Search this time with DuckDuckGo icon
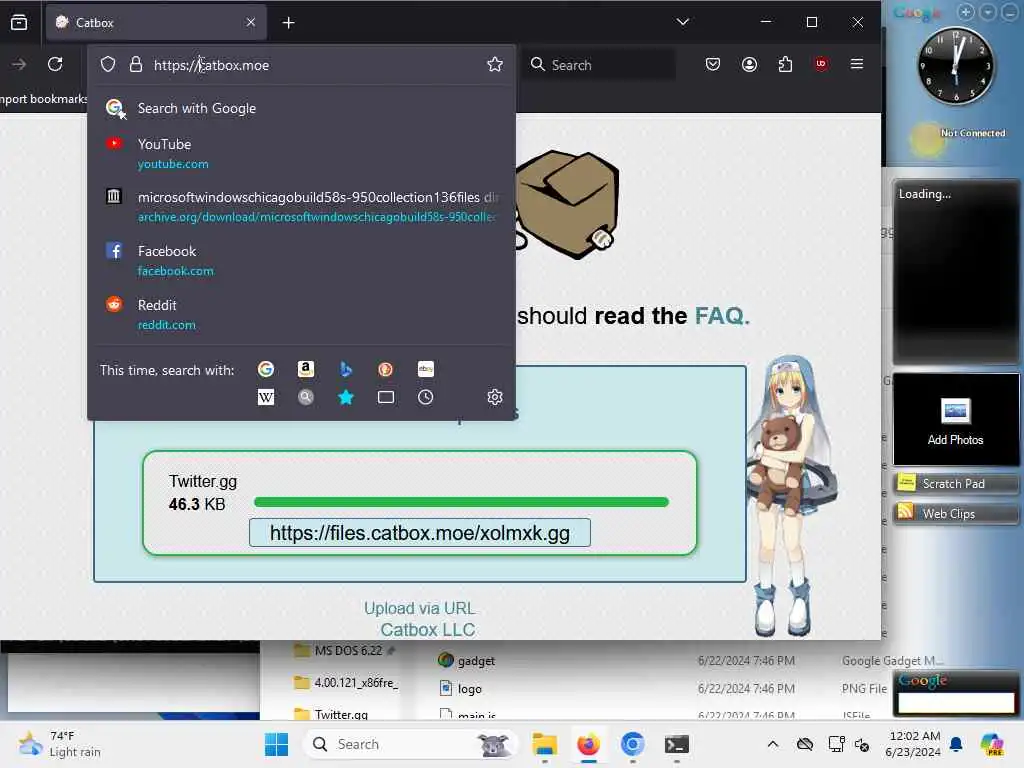This screenshot has width=1024, height=768. pyautogui.click(x=385, y=369)
